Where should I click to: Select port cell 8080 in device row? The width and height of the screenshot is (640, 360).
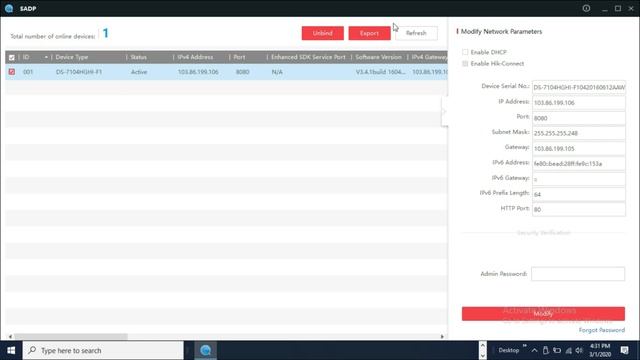242,72
